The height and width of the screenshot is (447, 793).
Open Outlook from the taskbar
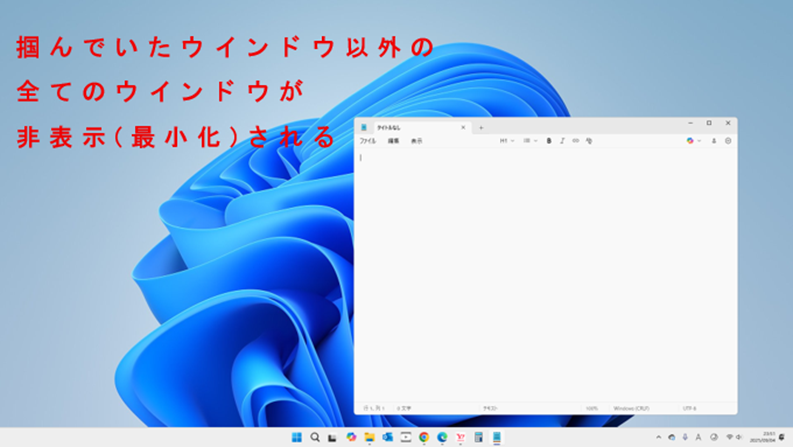[387, 437]
